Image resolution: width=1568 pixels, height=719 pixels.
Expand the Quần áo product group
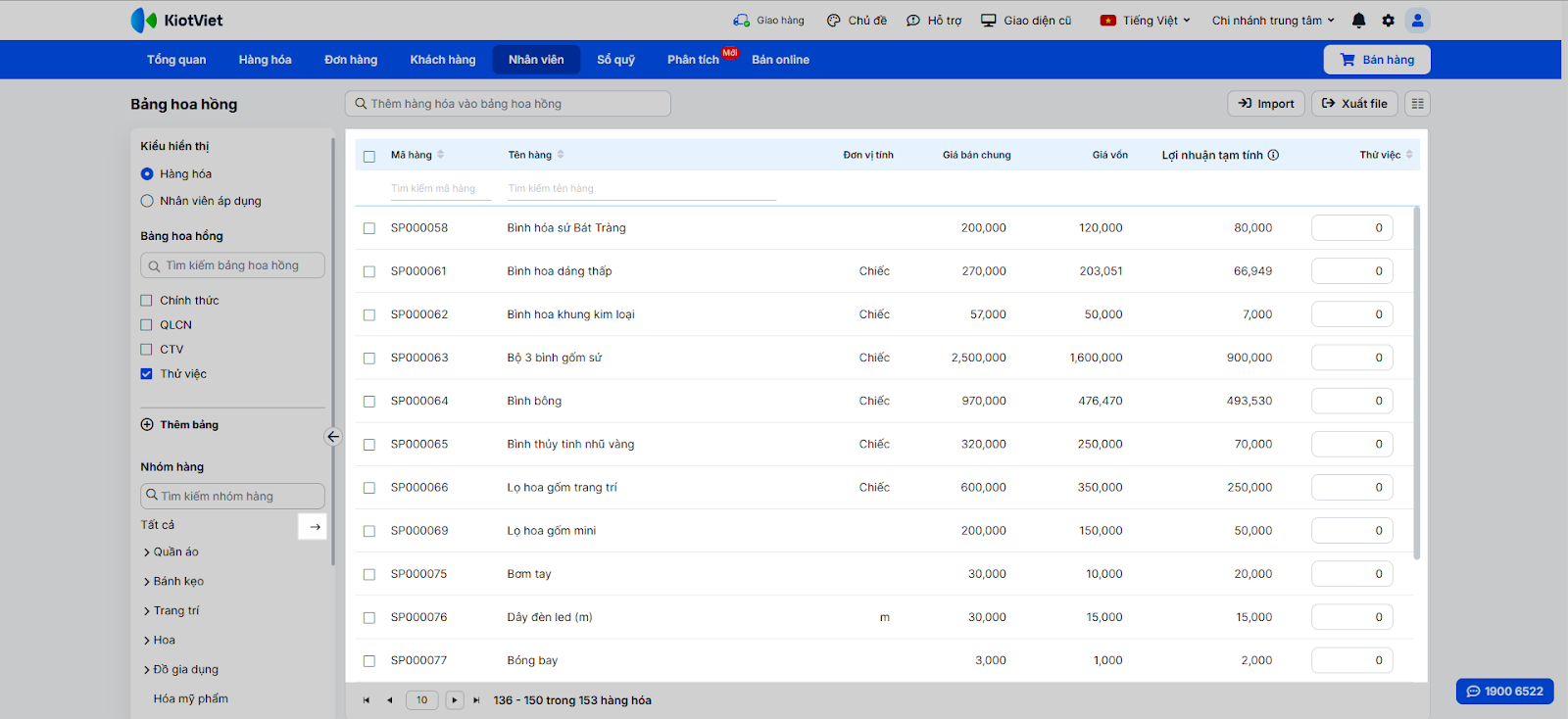147,552
